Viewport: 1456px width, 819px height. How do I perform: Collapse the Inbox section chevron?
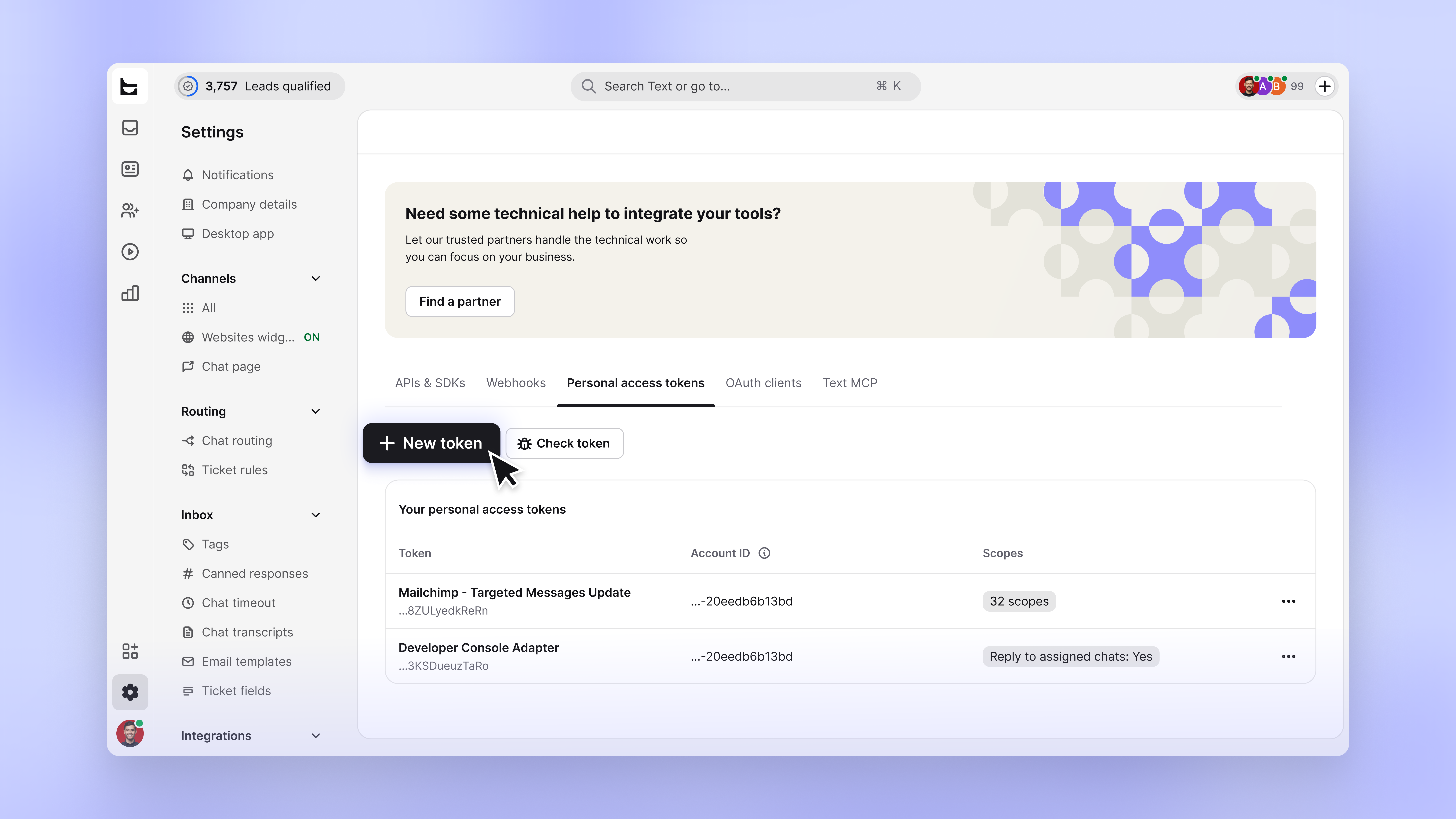[x=316, y=515]
